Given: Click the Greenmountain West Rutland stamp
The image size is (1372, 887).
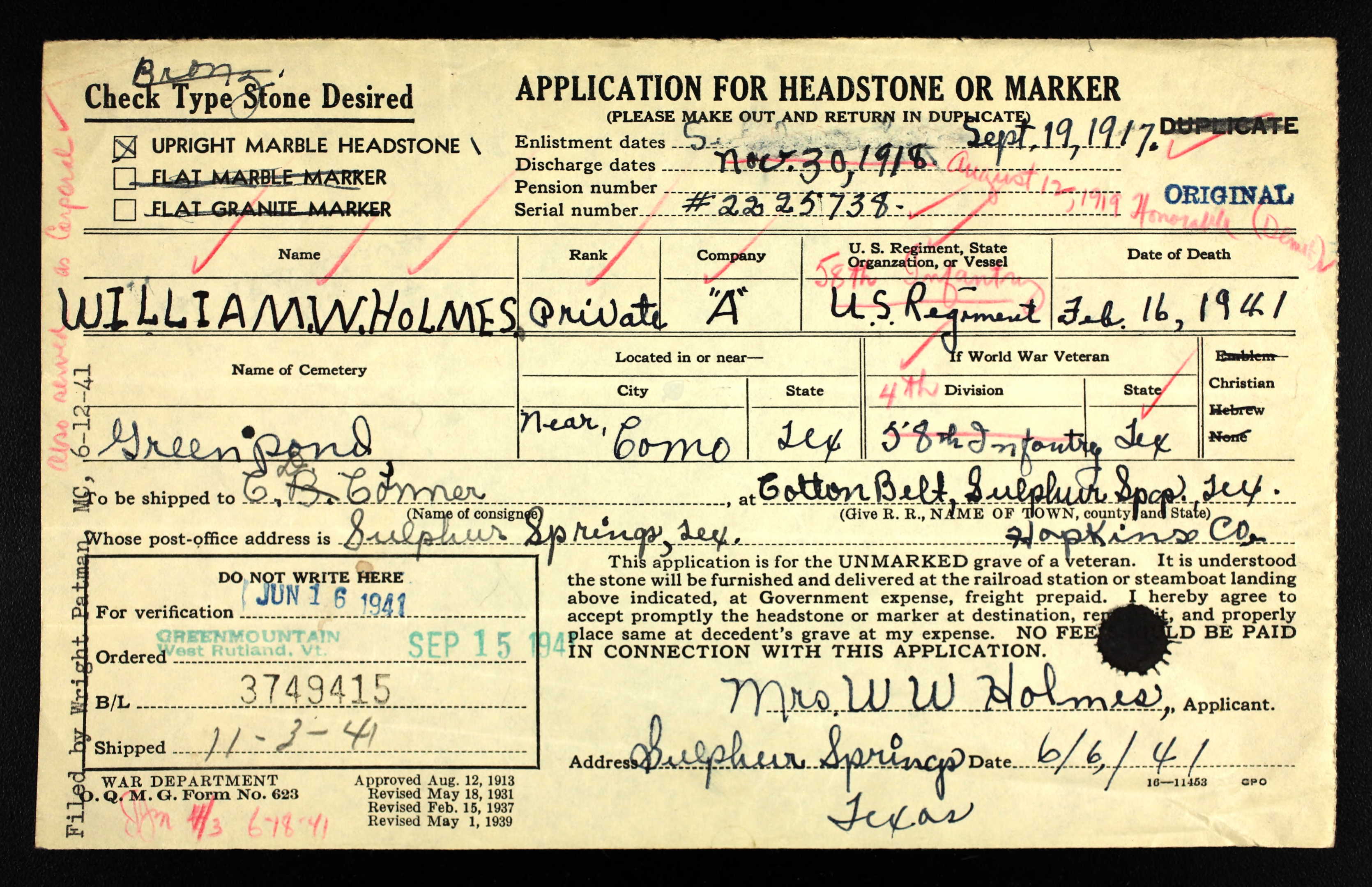Looking at the screenshot, I should click(x=248, y=643).
